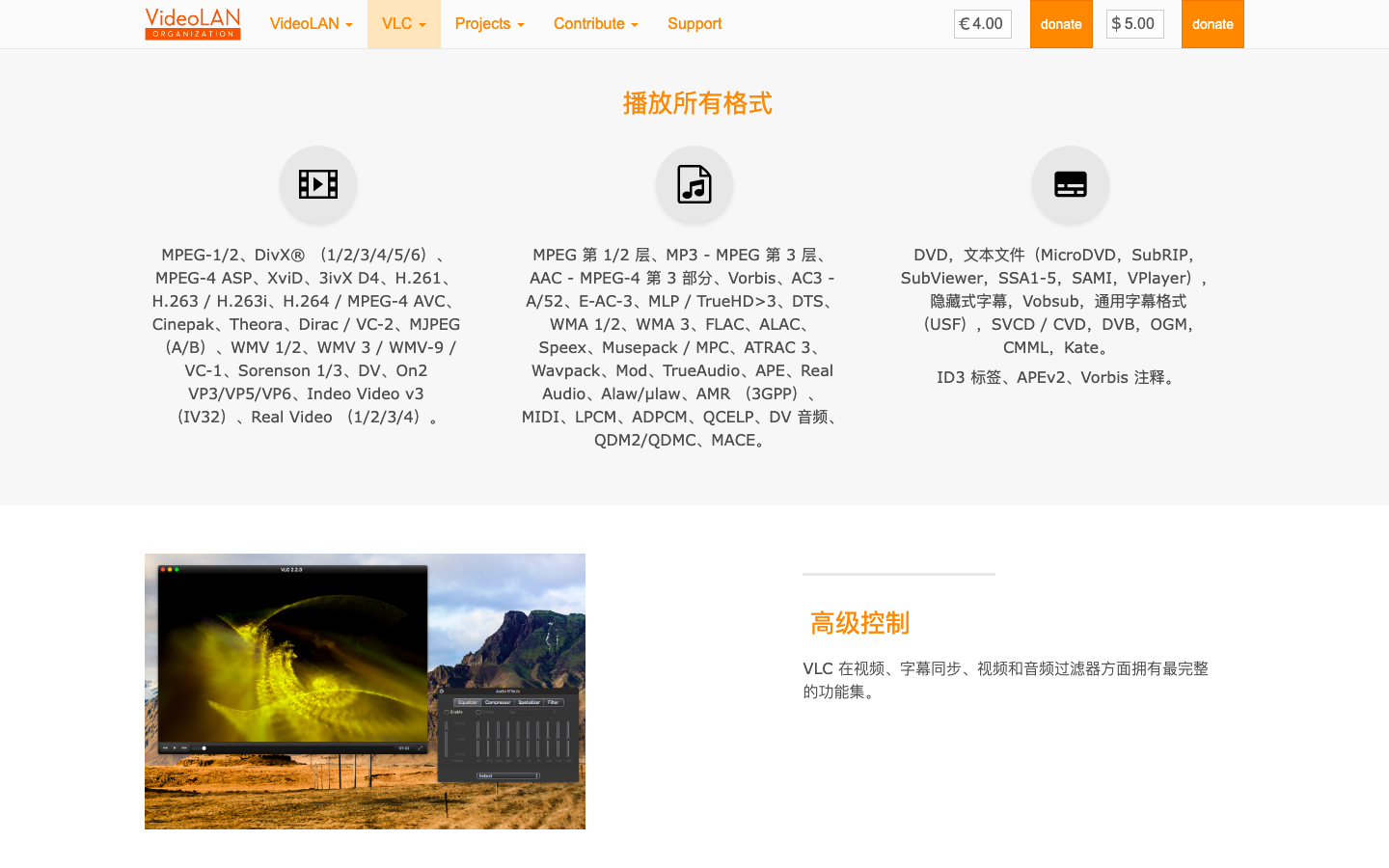Select the Support menu item
Screen dimensions: 1389x868
coord(694,23)
